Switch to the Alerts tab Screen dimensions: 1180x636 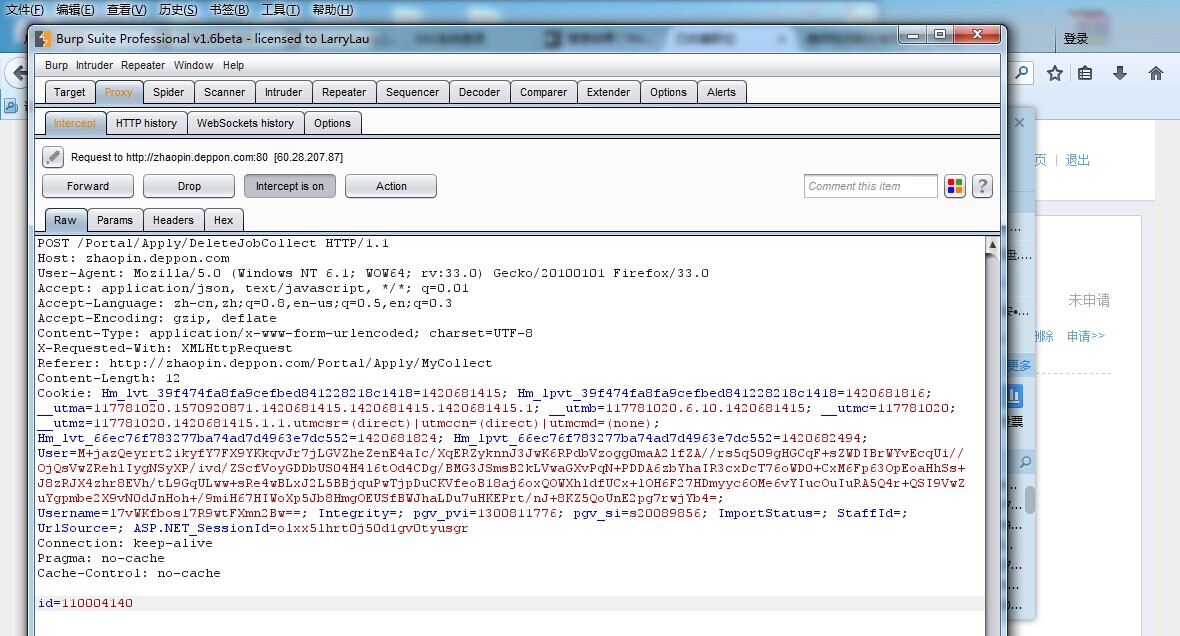(721, 92)
